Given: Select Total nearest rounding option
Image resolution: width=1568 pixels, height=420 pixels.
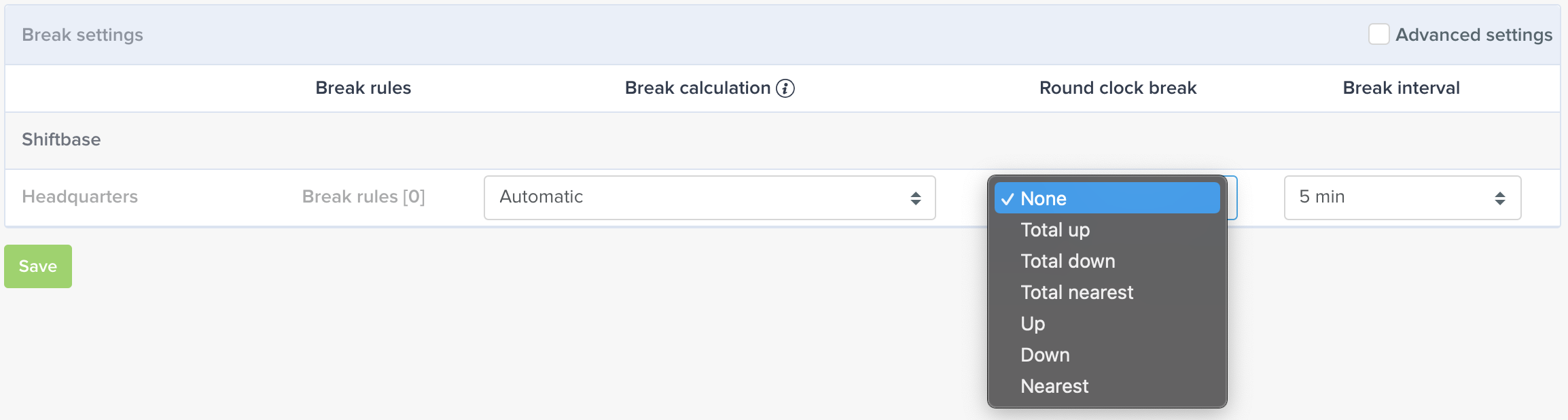Looking at the screenshot, I should [1107, 292].
